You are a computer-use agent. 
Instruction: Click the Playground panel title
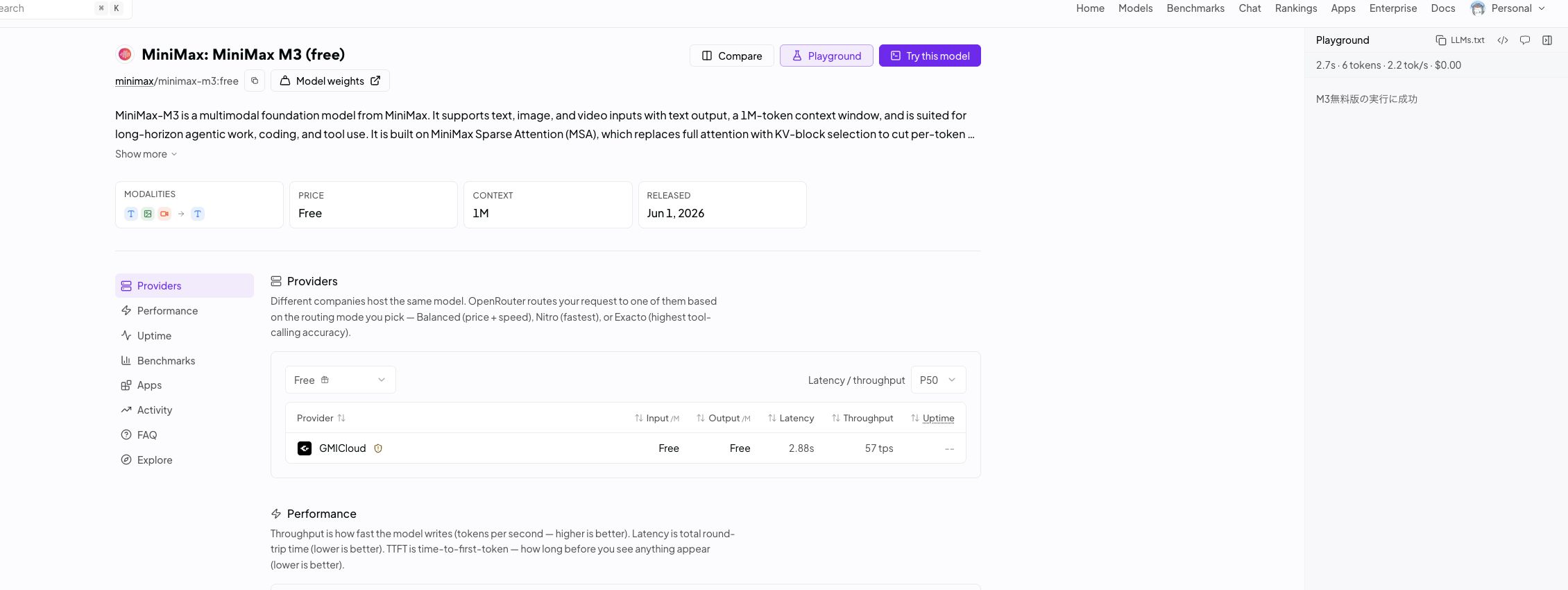tap(1343, 40)
